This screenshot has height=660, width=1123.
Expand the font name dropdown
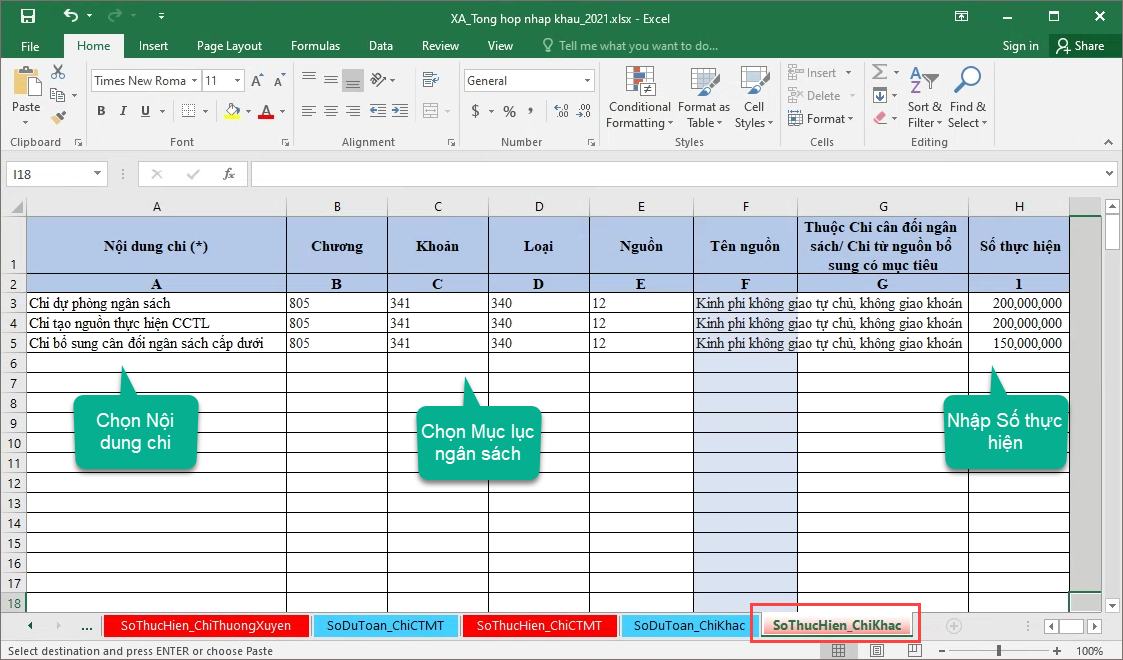coord(193,81)
